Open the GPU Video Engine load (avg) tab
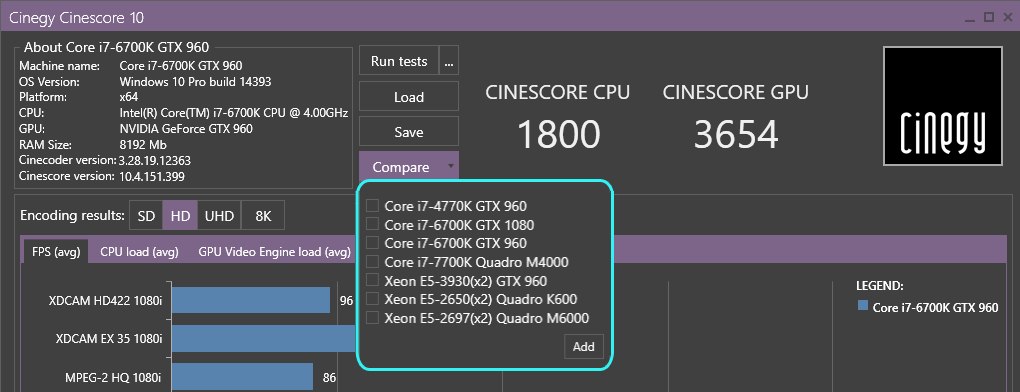Image resolution: width=1020 pixels, height=392 pixels. [275, 252]
